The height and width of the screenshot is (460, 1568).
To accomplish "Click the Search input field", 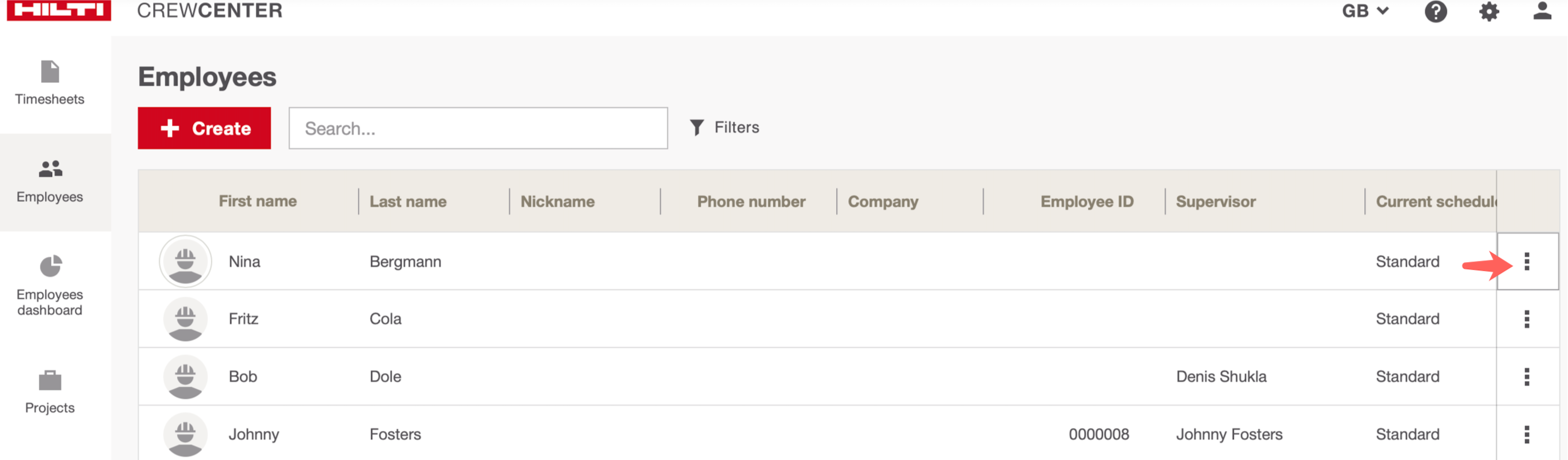I will tap(478, 128).
